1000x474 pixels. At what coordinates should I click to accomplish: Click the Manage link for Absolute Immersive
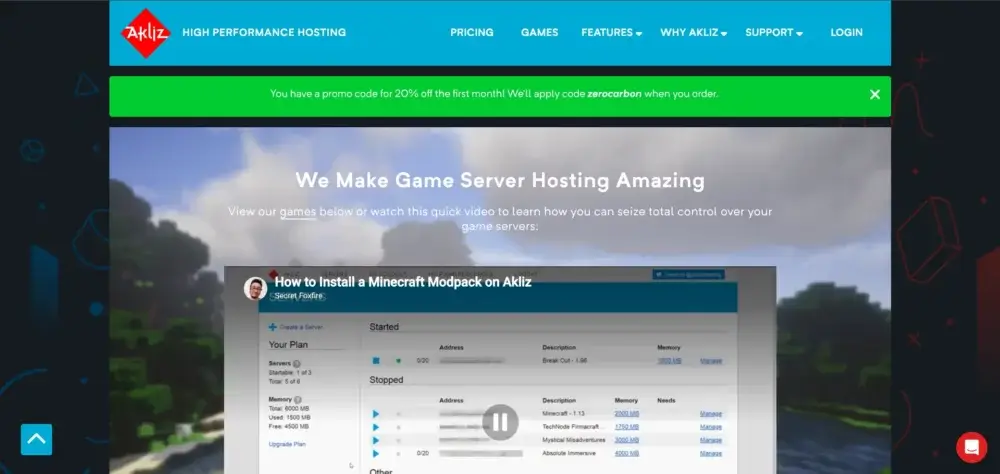tap(711, 454)
